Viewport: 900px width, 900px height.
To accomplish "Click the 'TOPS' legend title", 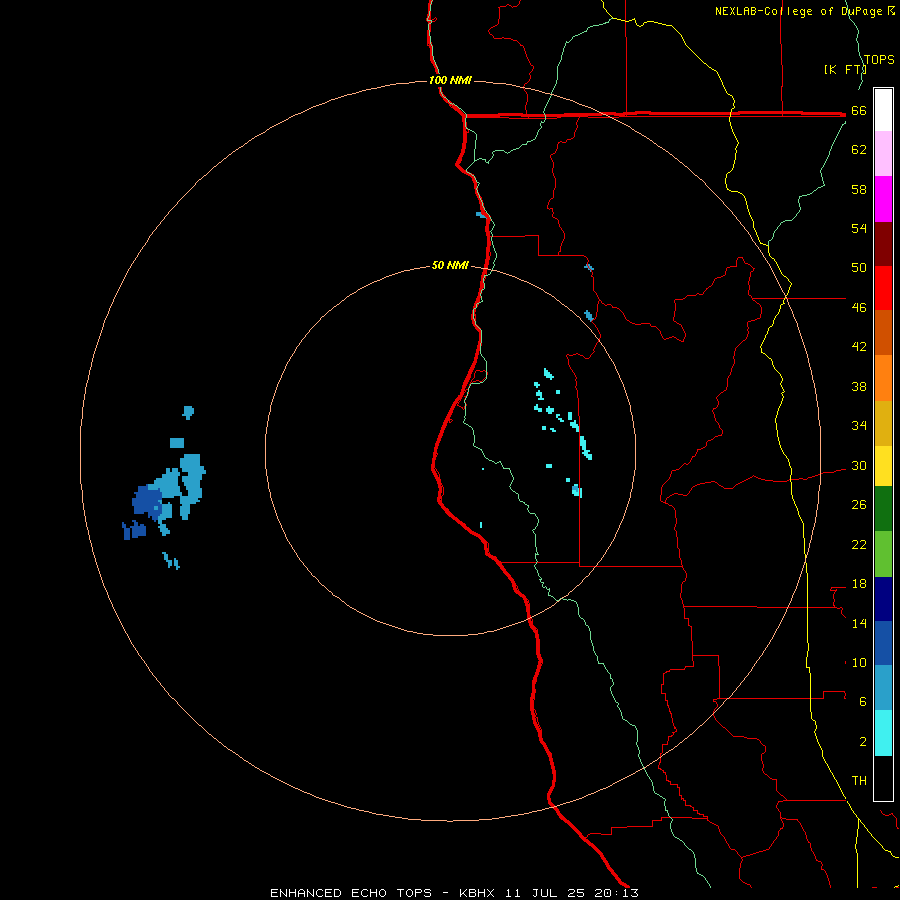I will click(879, 59).
